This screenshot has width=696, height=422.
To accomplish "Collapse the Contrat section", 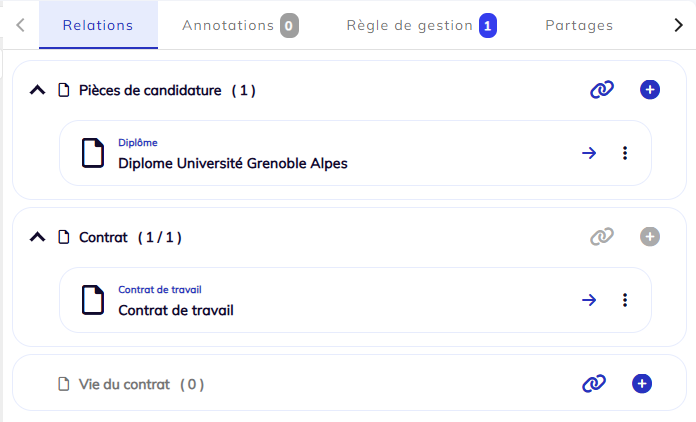I will (38, 238).
